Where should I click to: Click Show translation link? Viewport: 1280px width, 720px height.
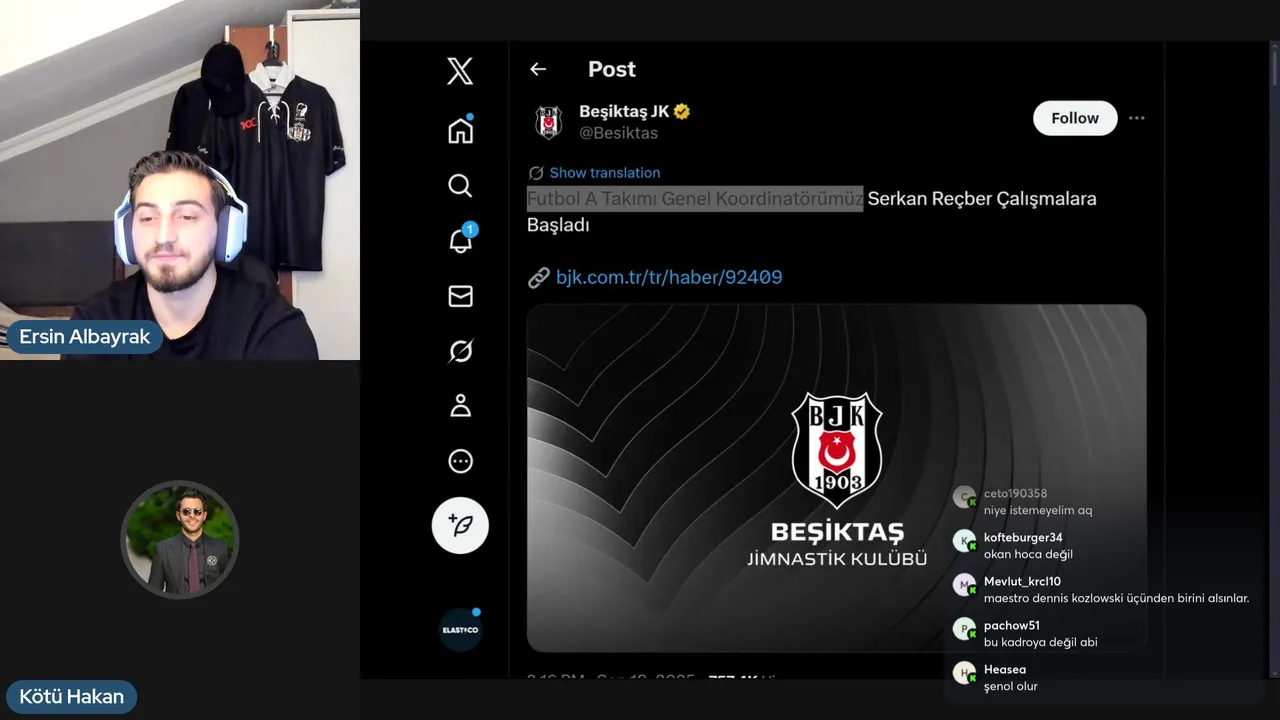[x=604, y=173]
